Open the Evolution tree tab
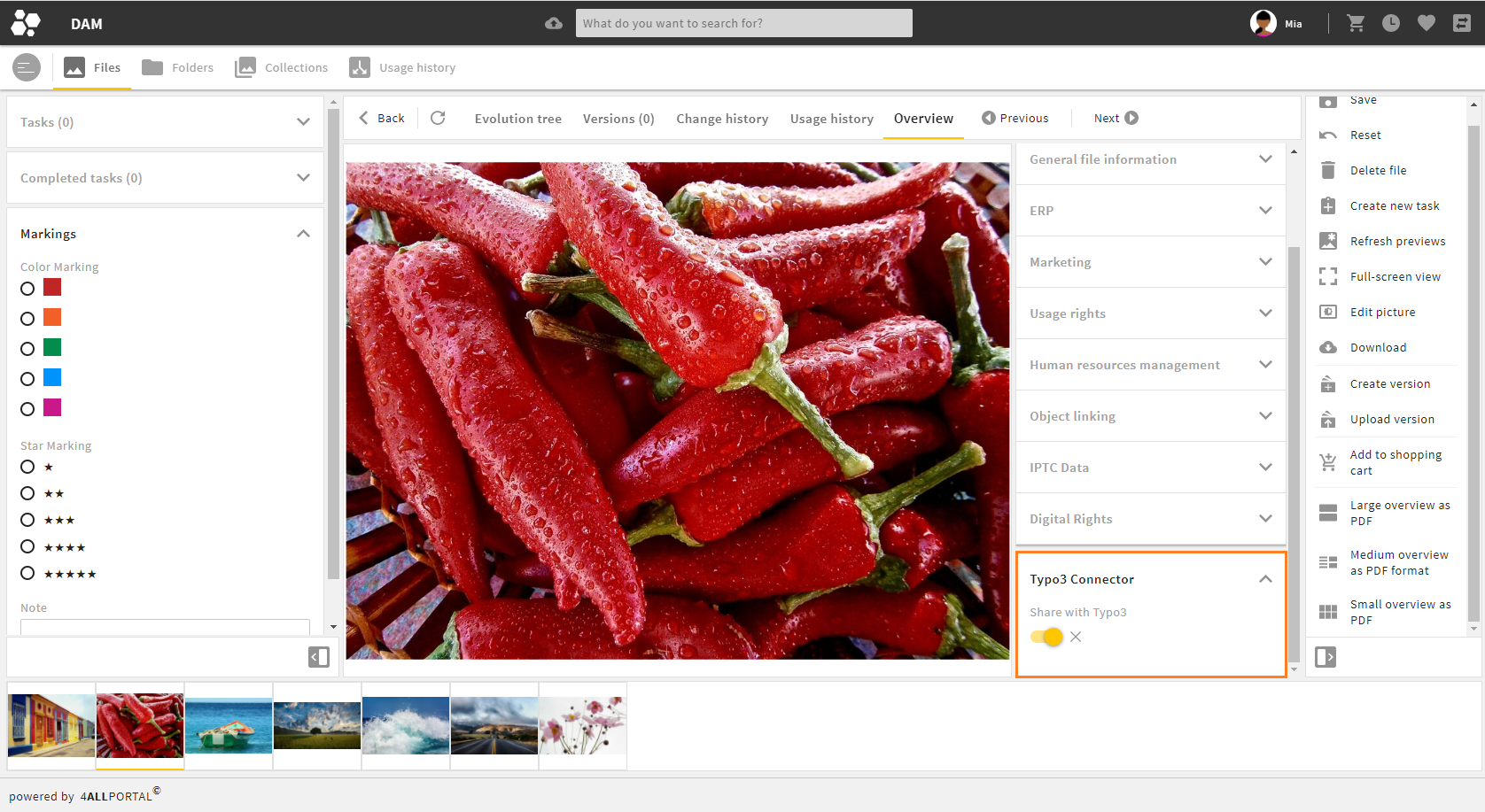The width and height of the screenshot is (1485, 812). point(518,119)
